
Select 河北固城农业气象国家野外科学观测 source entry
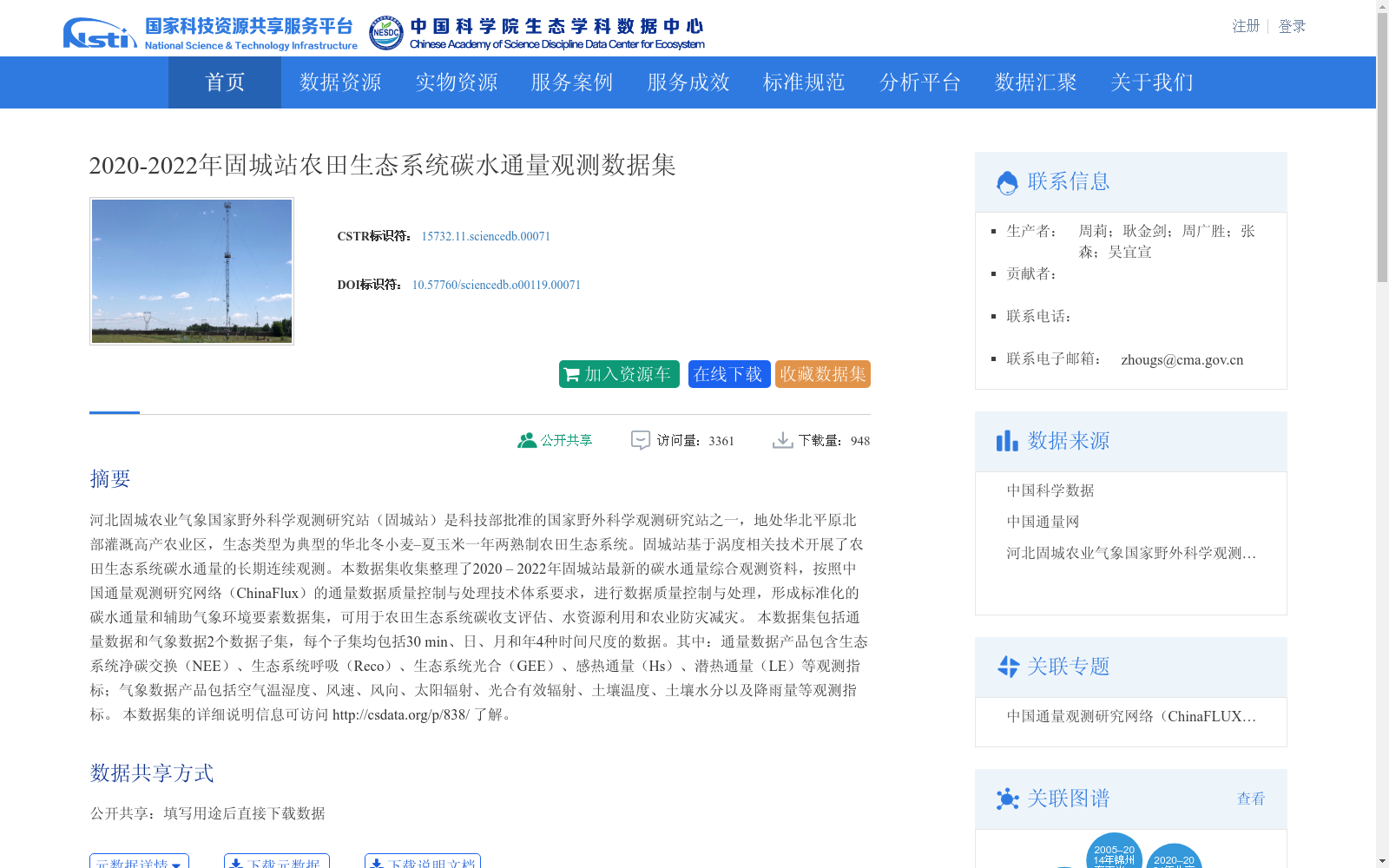(x=1131, y=553)
